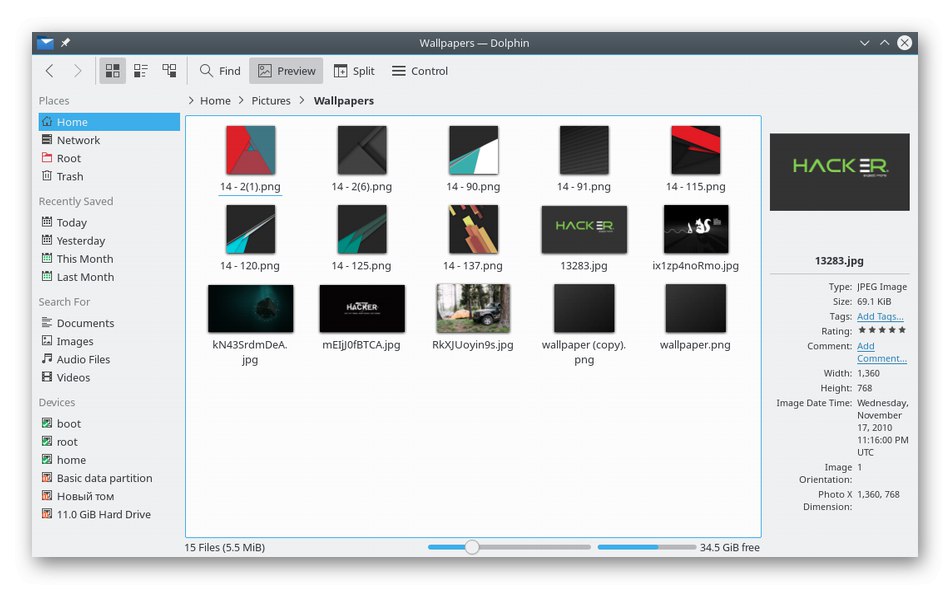Click the title bar down-chevron button

[x=865, y=43]
